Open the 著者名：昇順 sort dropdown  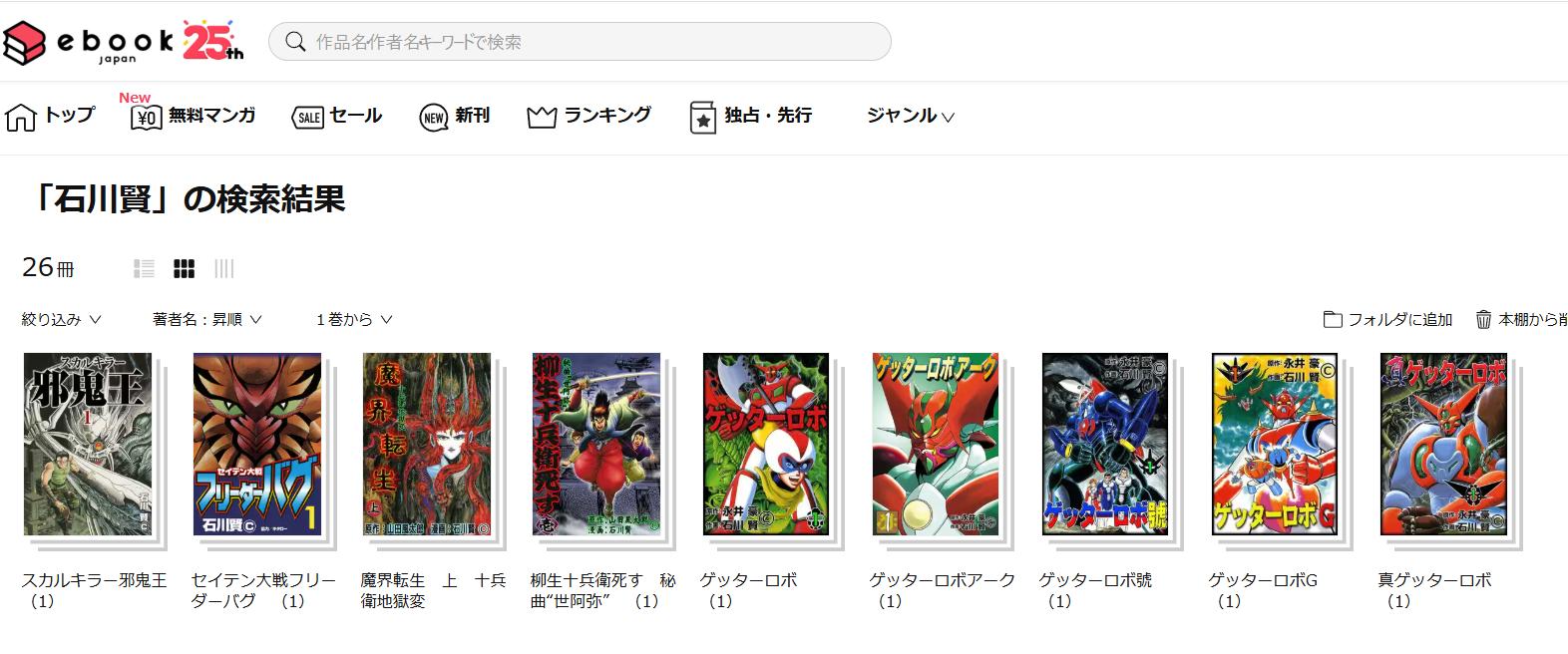pyautogui.click(x=207, y=319)
